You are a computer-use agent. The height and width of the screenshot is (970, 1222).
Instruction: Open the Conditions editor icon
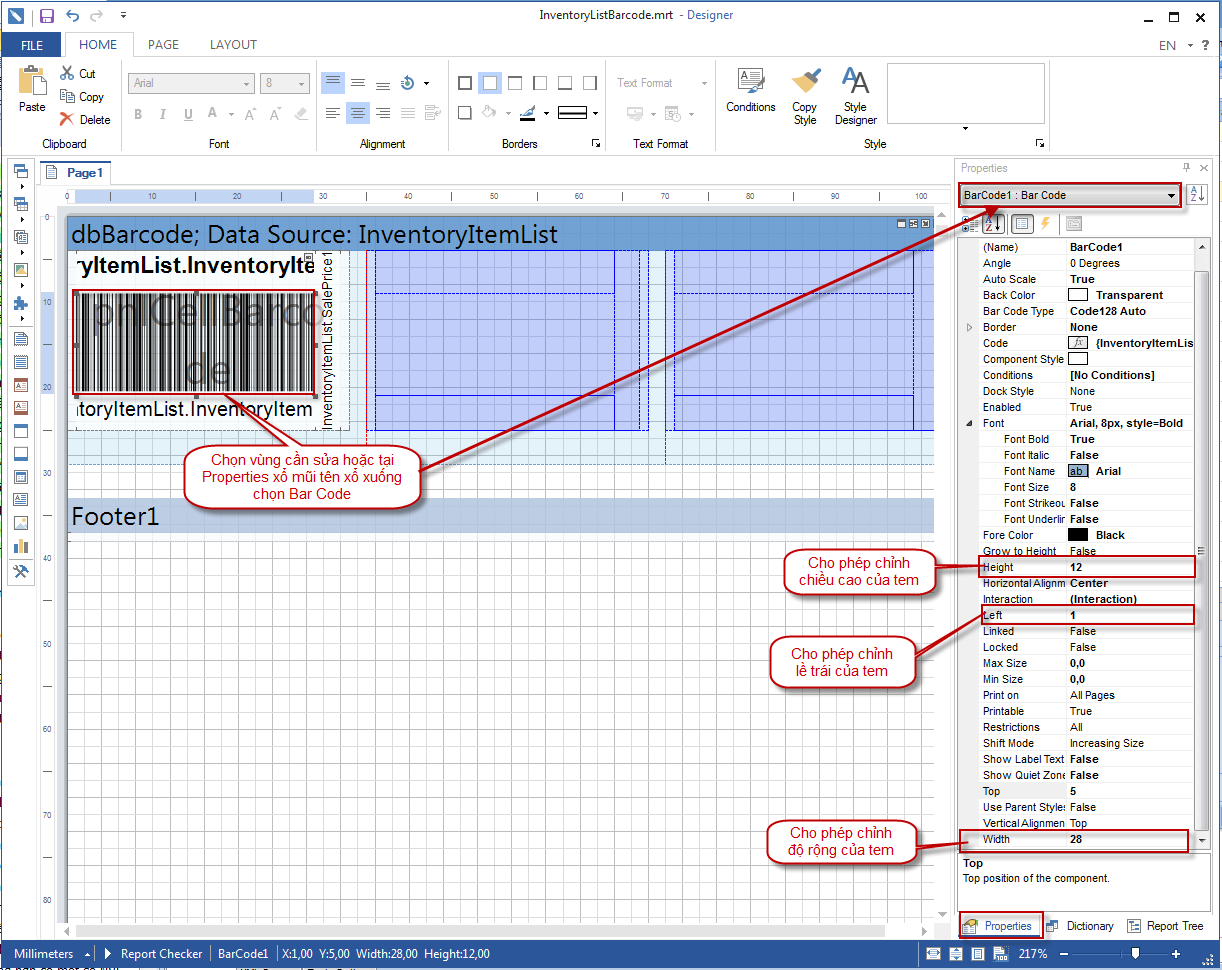[750, 82]
